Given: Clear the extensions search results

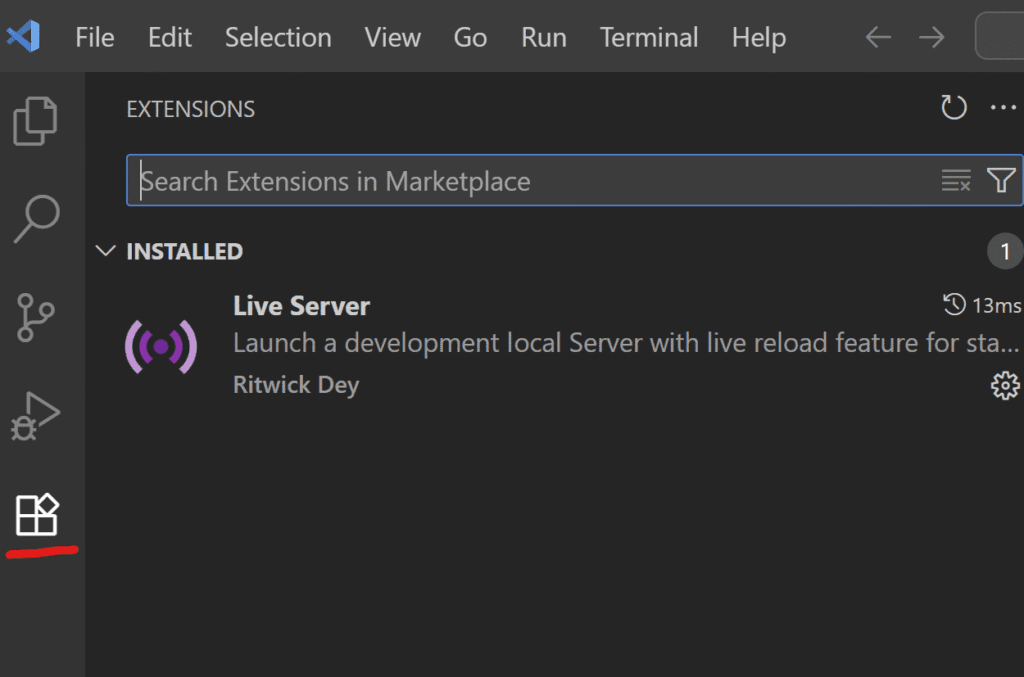Looking at the screenshot, I should coord(956,180).
